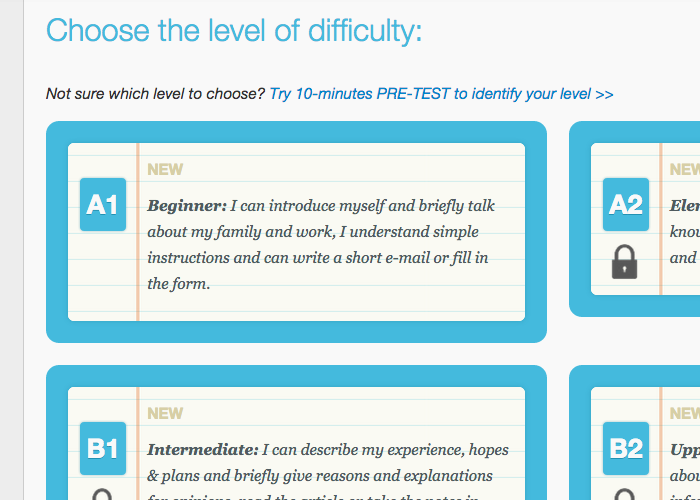This screenshot has width=700, height=500.
Task: Click the NEW tag in the B1 card
Action: [165, 413]
